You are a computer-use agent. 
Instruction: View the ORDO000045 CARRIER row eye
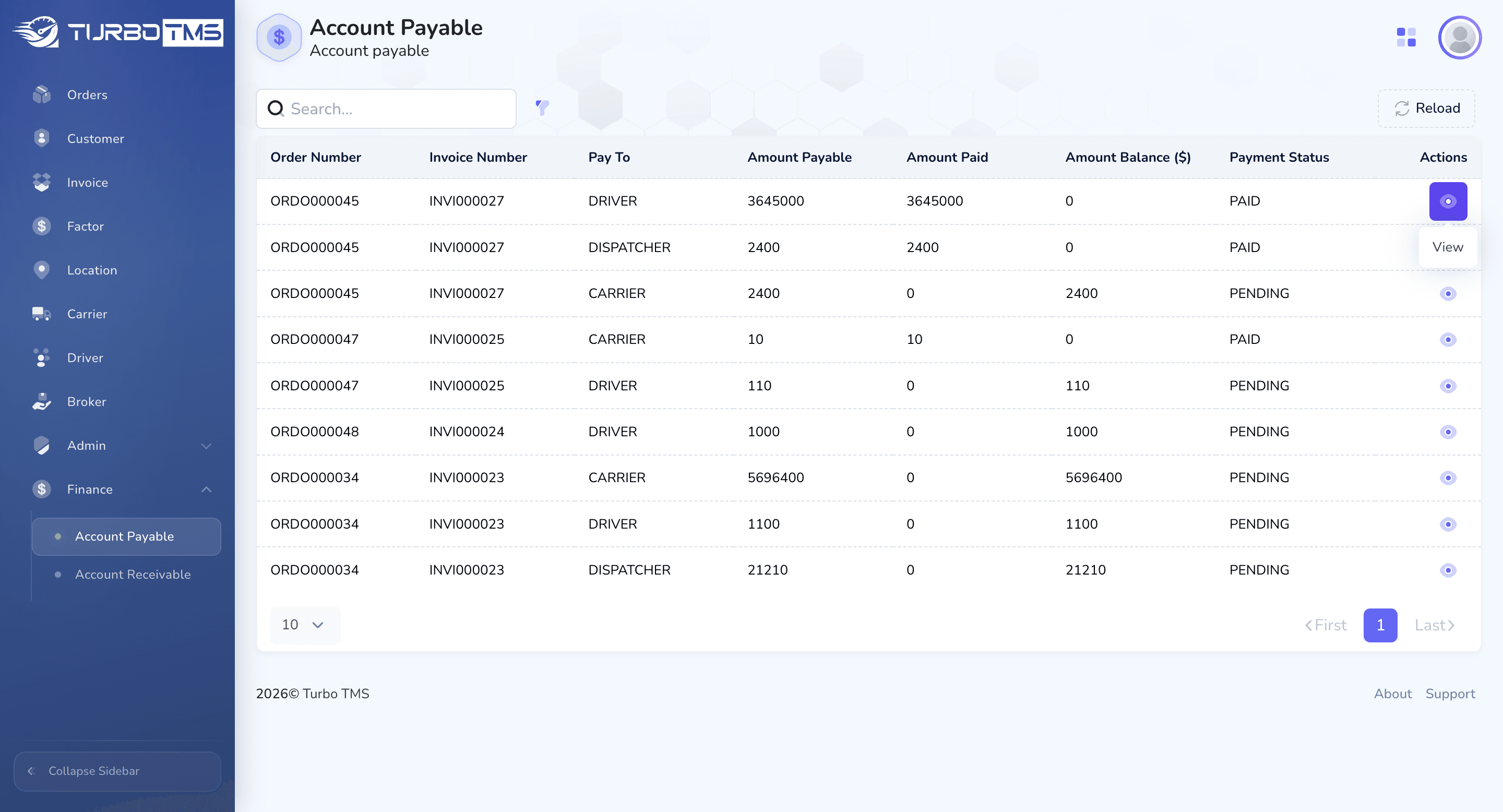pyautogui.click(x=1448, y=293)
